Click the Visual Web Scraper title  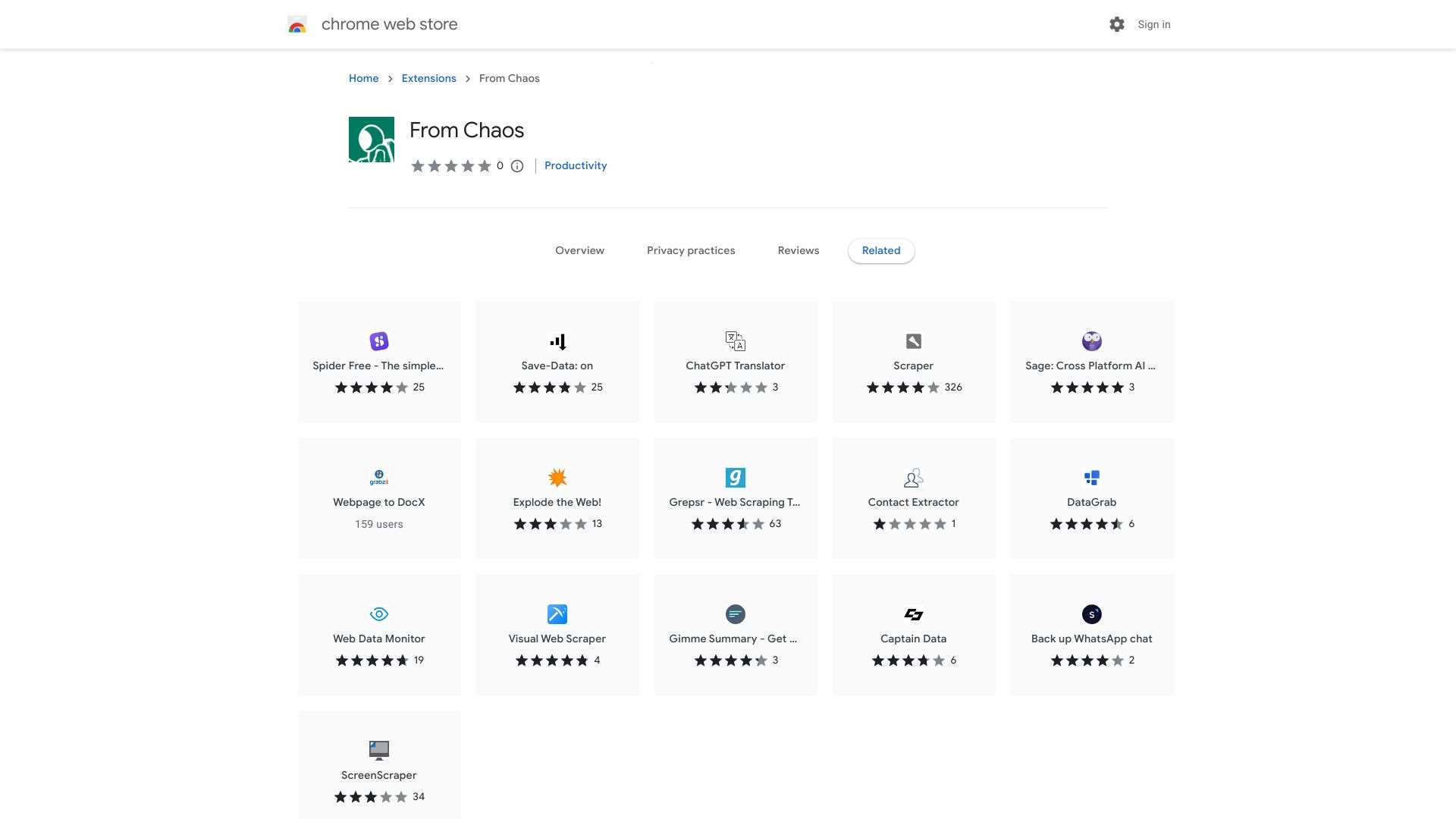click(x=557, y=639)
